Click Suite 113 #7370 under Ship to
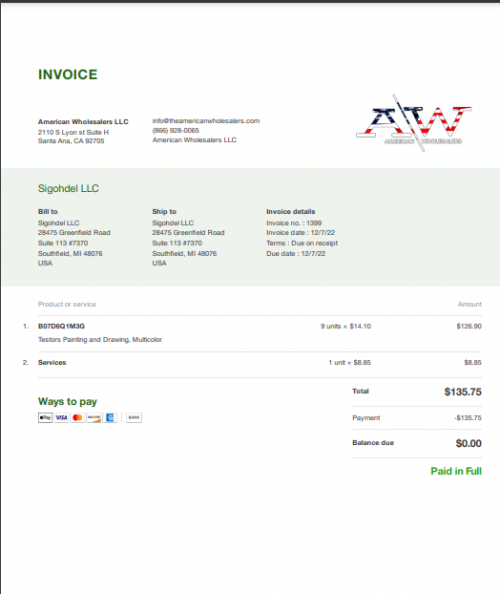 (177, 243)
